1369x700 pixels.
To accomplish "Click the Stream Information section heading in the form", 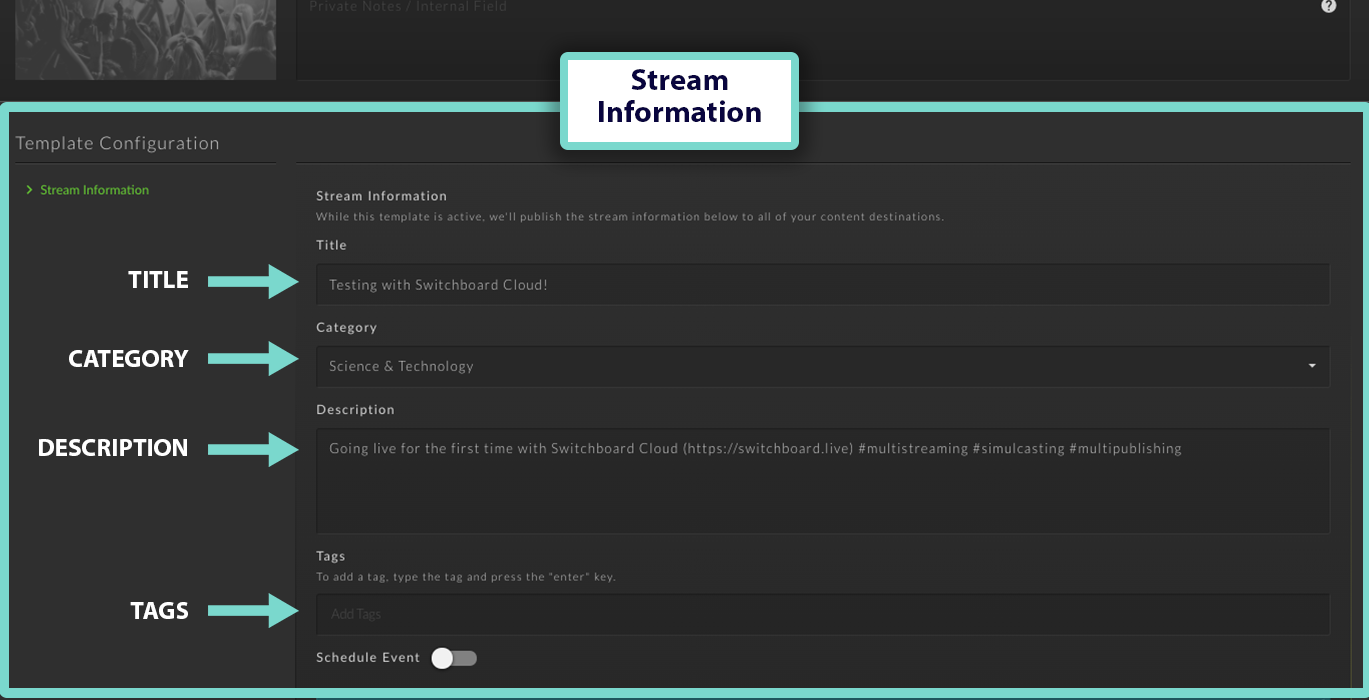I will coord(381,196).
